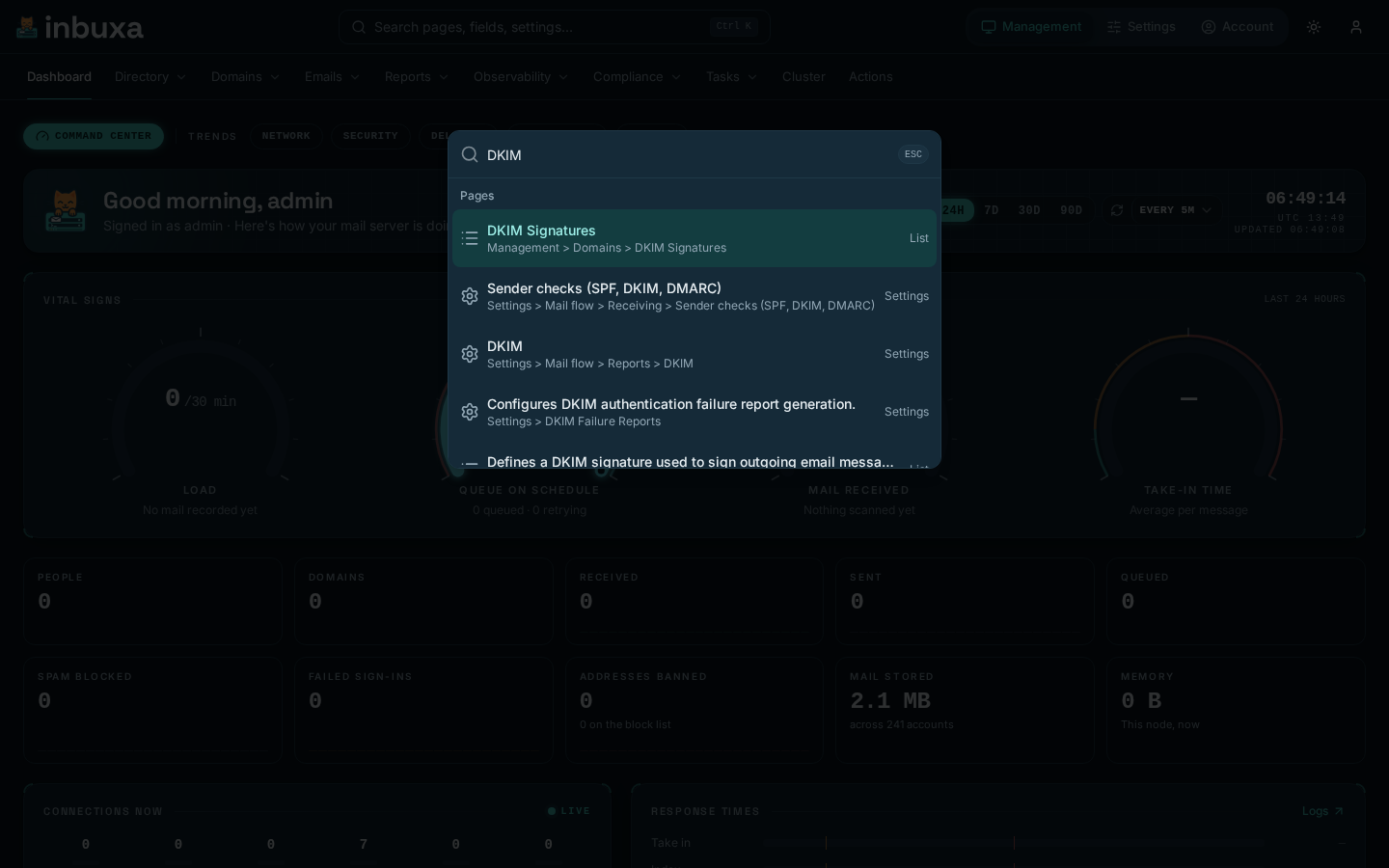Viewport: 1389px width, 868px height.
Task: Click the cat mascot icon in greeting banner
Action: 66,210
